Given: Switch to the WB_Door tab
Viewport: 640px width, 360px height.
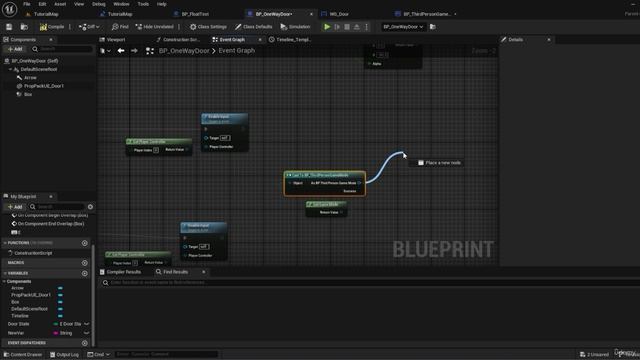Looking at the screenshot, I should [339, 14].
